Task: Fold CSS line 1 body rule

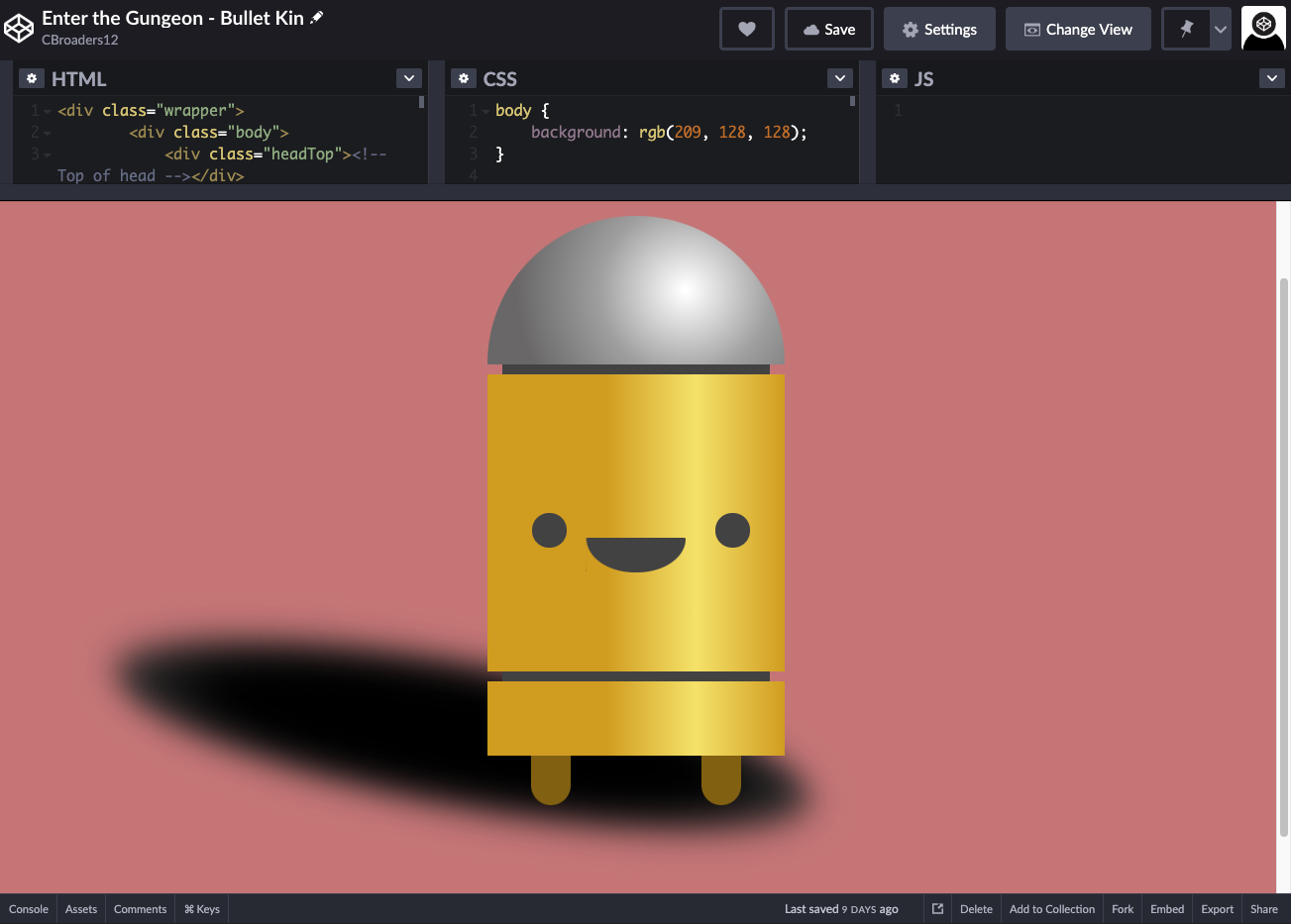Action: pyautogui.click(x=485, y=111)
